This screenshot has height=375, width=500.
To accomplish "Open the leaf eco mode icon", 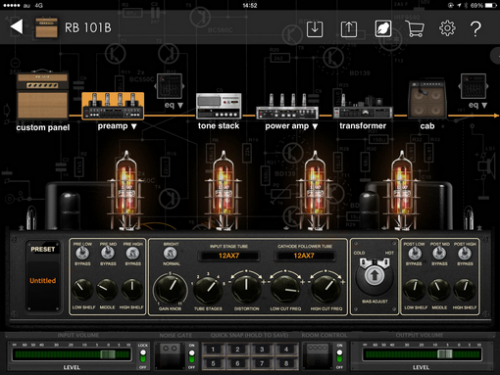I will coord(383,29).
